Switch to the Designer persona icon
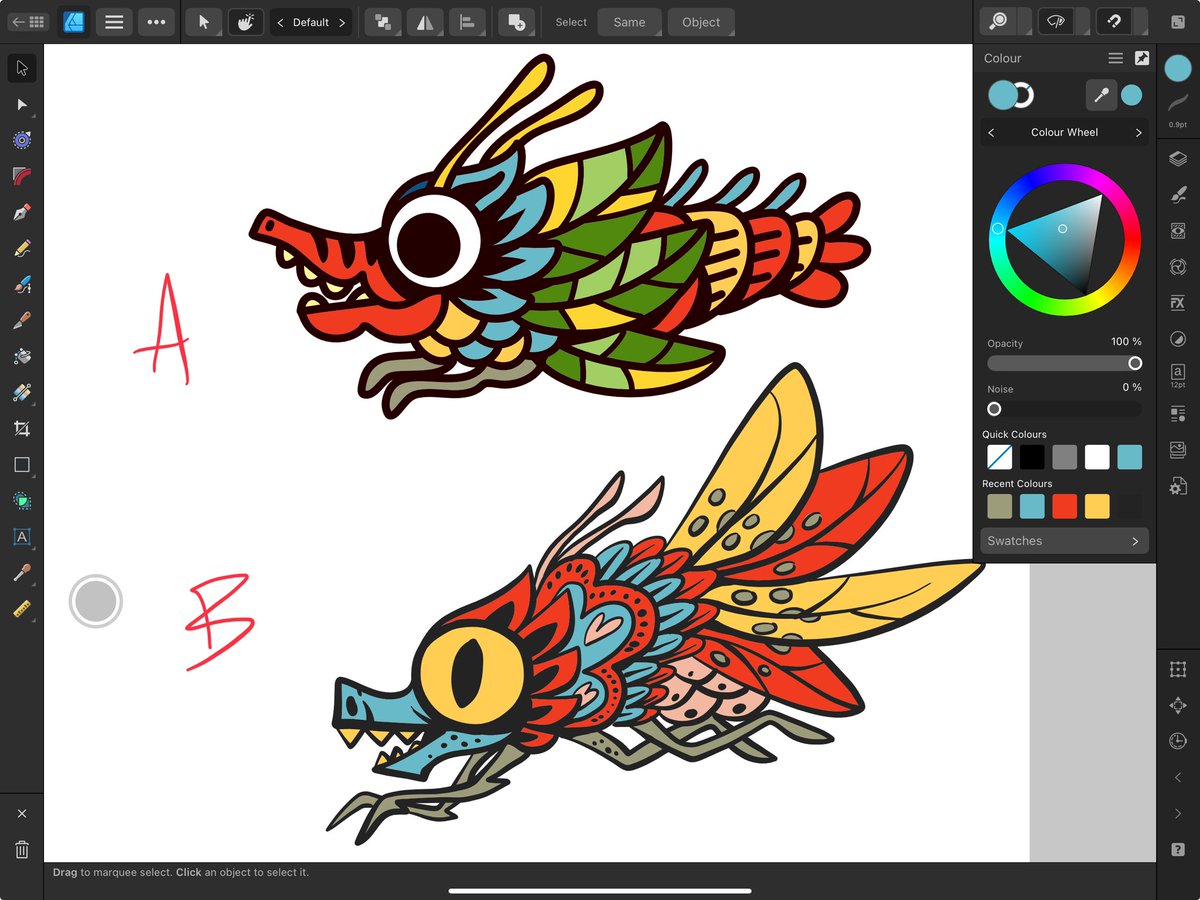The width and height of the screenshot is (1200, 900). coord(74,21)
